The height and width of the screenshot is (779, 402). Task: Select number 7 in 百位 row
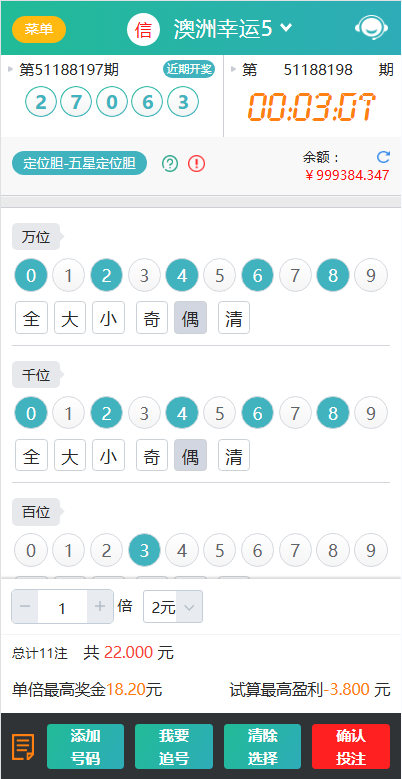pos(295,550)
